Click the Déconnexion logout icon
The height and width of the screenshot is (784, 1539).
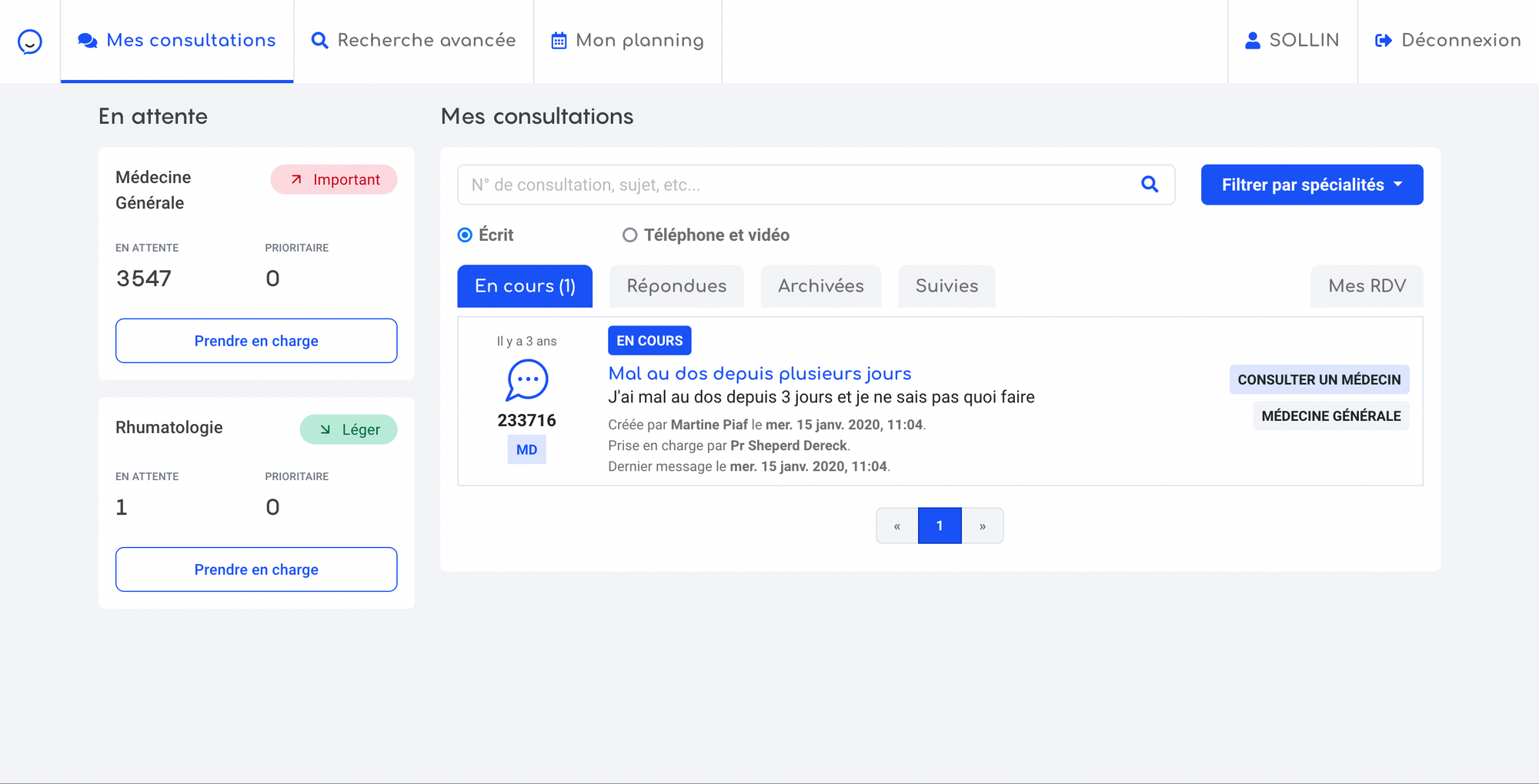tap(1383, 41)
